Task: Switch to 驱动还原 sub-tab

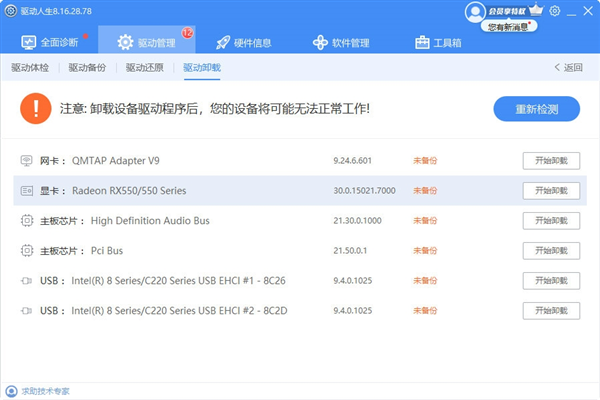Action: (x=145, y=68)
